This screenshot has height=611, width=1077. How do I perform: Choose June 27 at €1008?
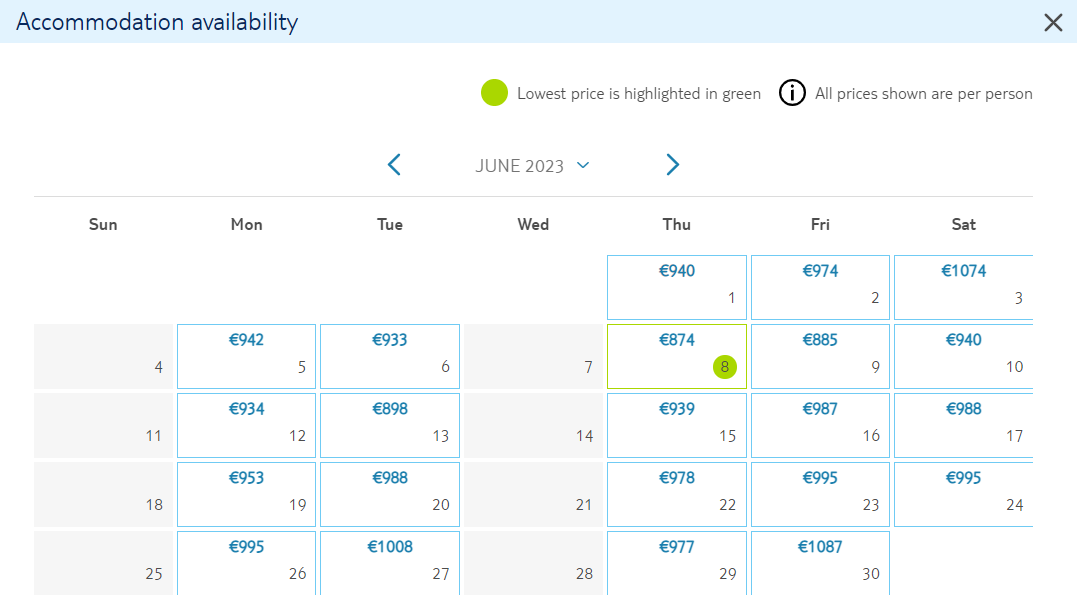click(x=389, y=563)
